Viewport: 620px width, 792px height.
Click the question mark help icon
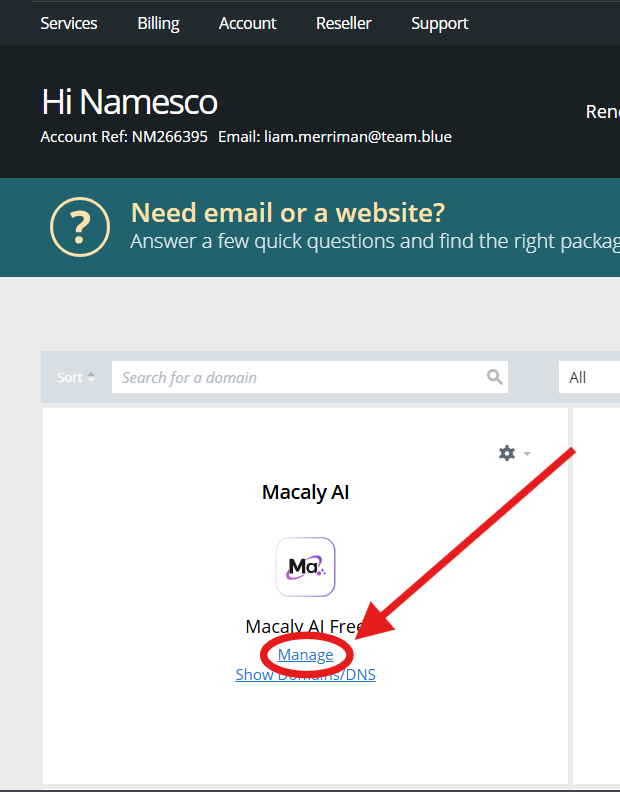click(x=80, y=227)
